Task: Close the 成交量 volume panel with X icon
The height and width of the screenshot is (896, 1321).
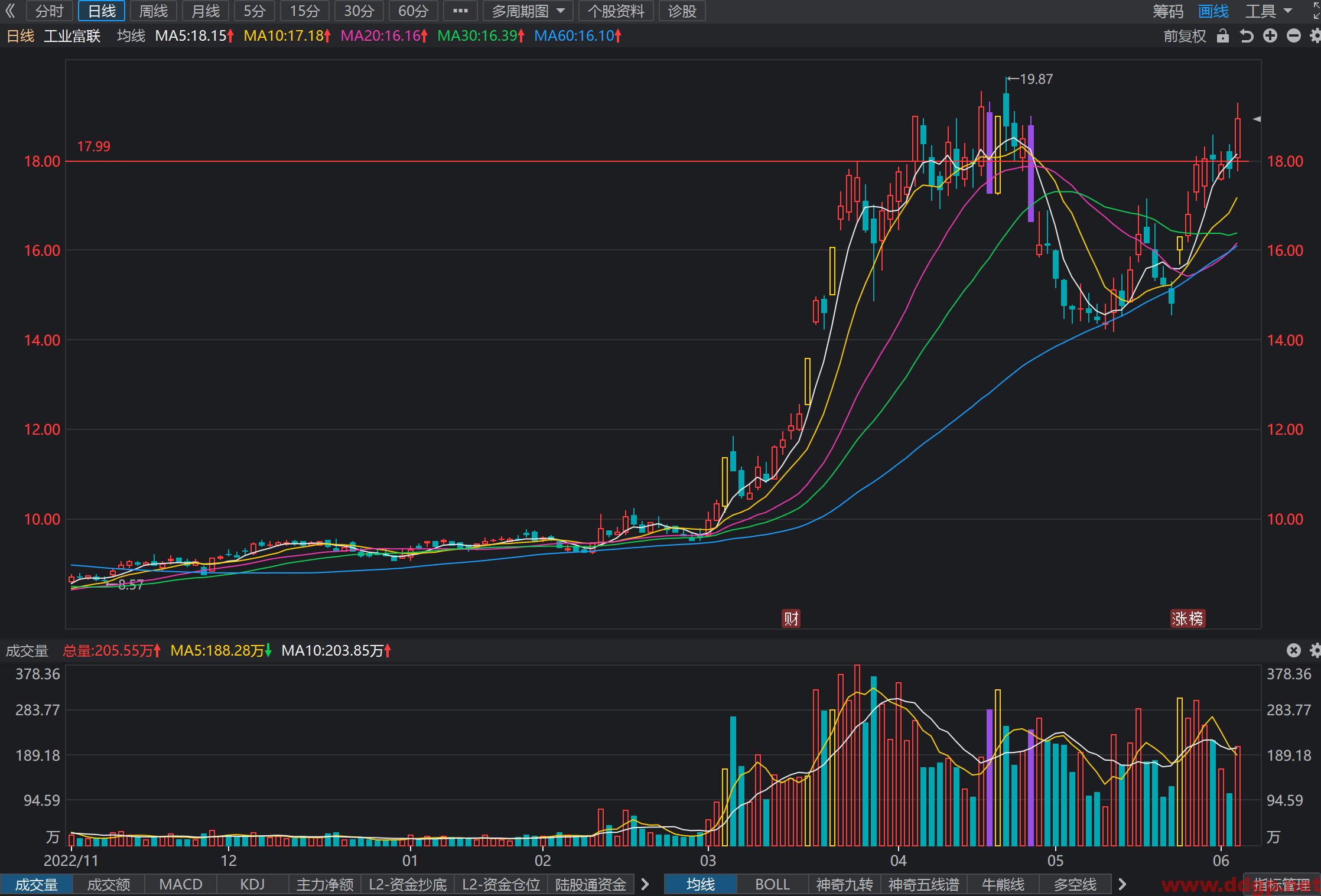Action: [1294, 650]
